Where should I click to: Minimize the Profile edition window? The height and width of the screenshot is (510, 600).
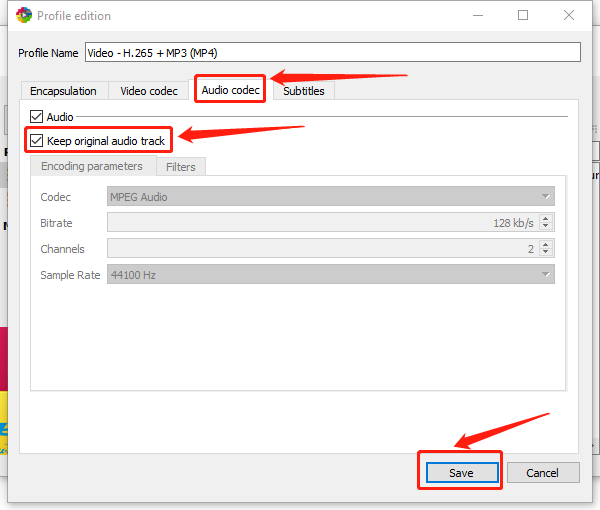coord(478,15)
